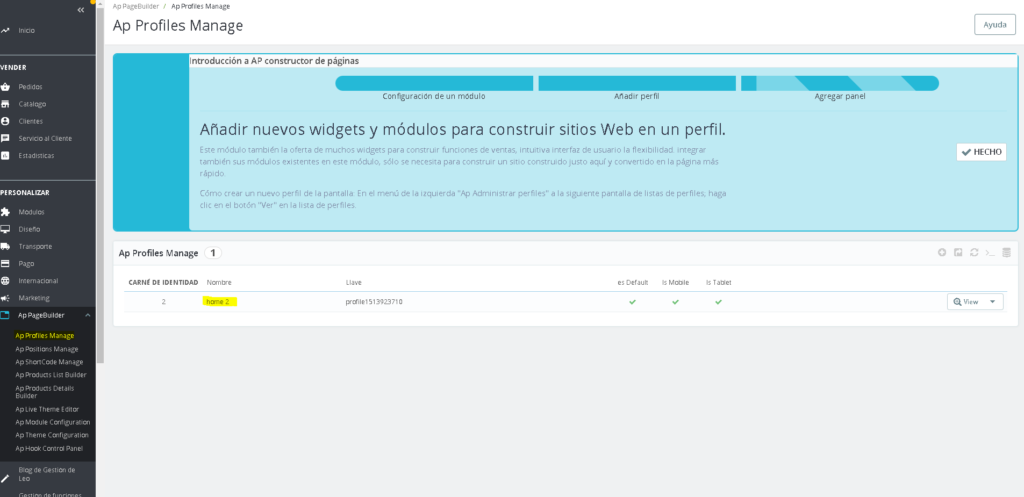Show the SQL query terminal icon
1024x497 pixels.
990,253
